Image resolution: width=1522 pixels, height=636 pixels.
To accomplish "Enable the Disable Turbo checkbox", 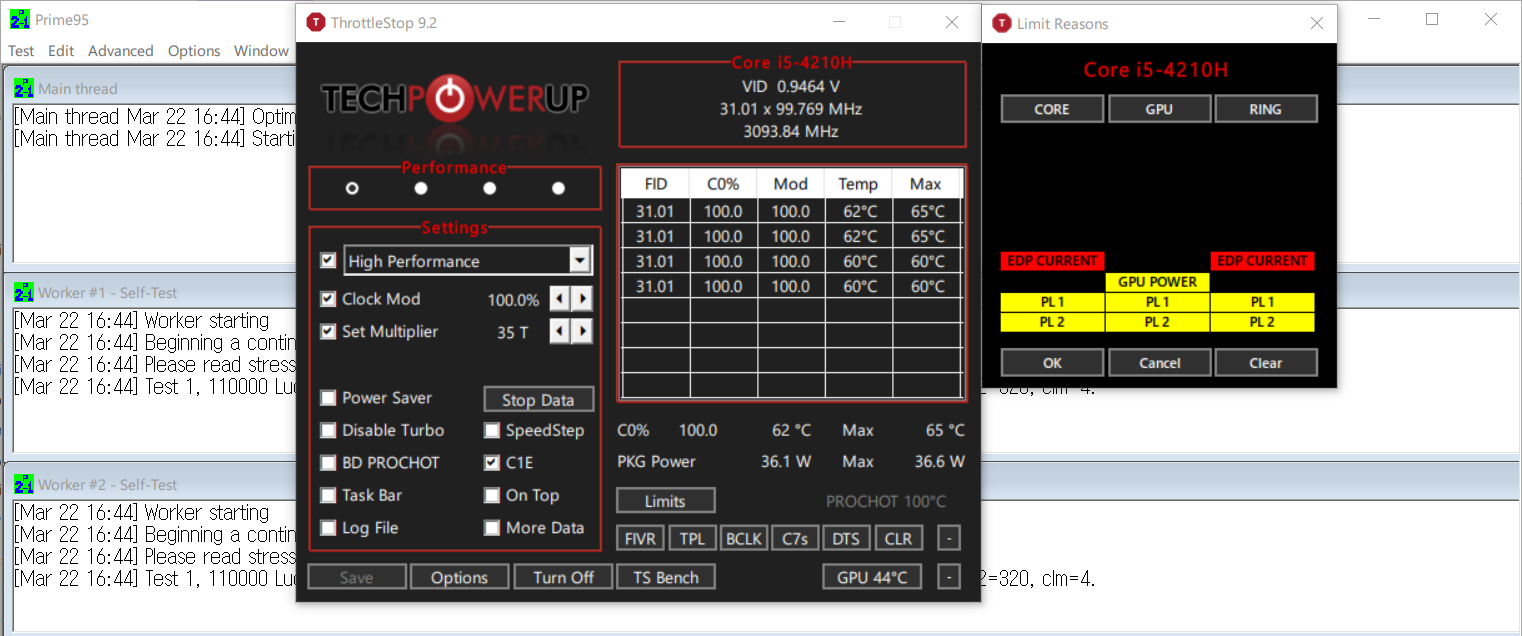I will pos(328,430).
